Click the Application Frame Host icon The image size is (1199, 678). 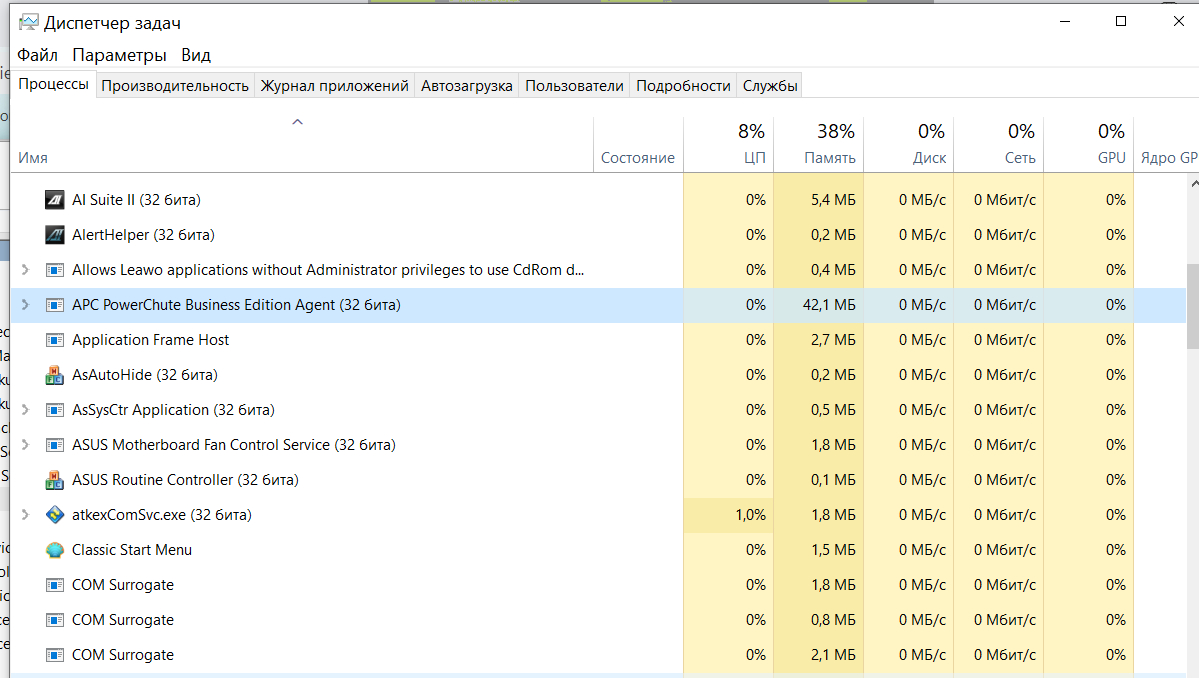click(x=55, y=340)
